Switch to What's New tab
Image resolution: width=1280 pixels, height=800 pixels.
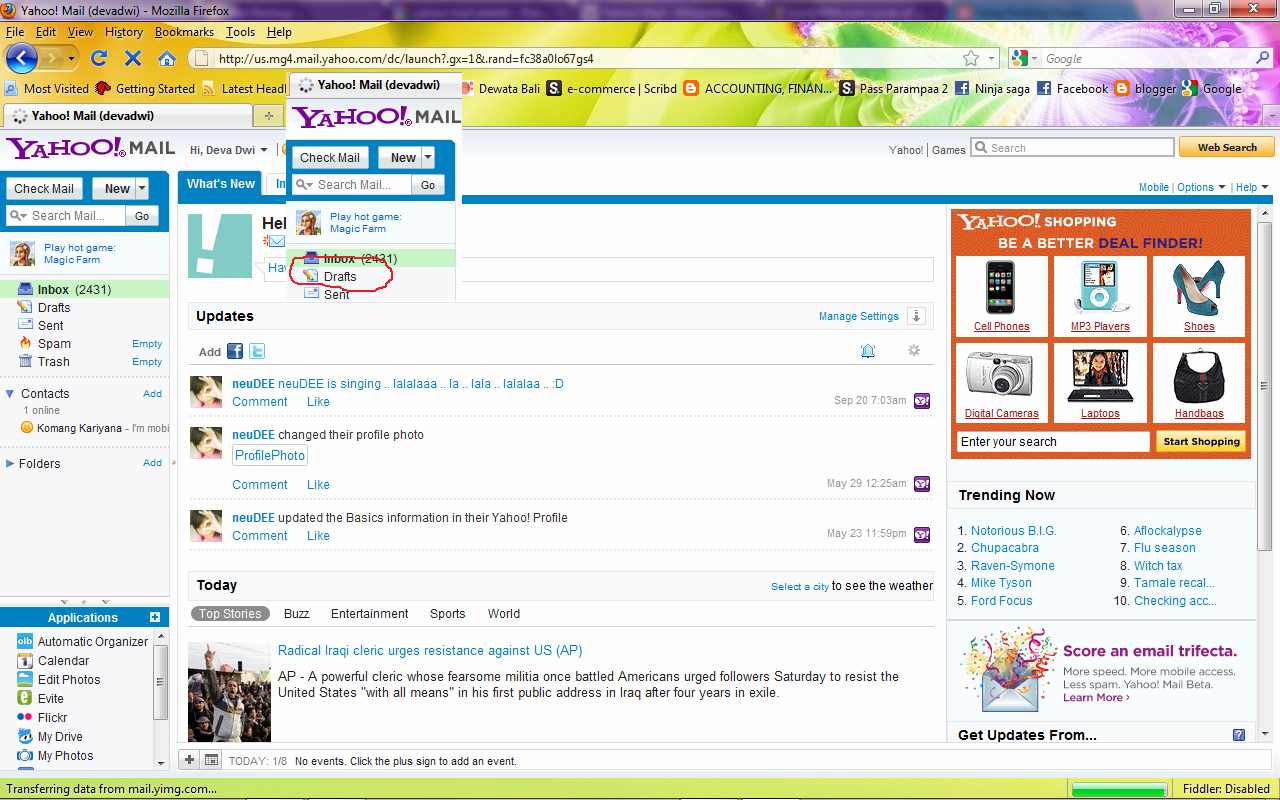(x=221, y=184)
